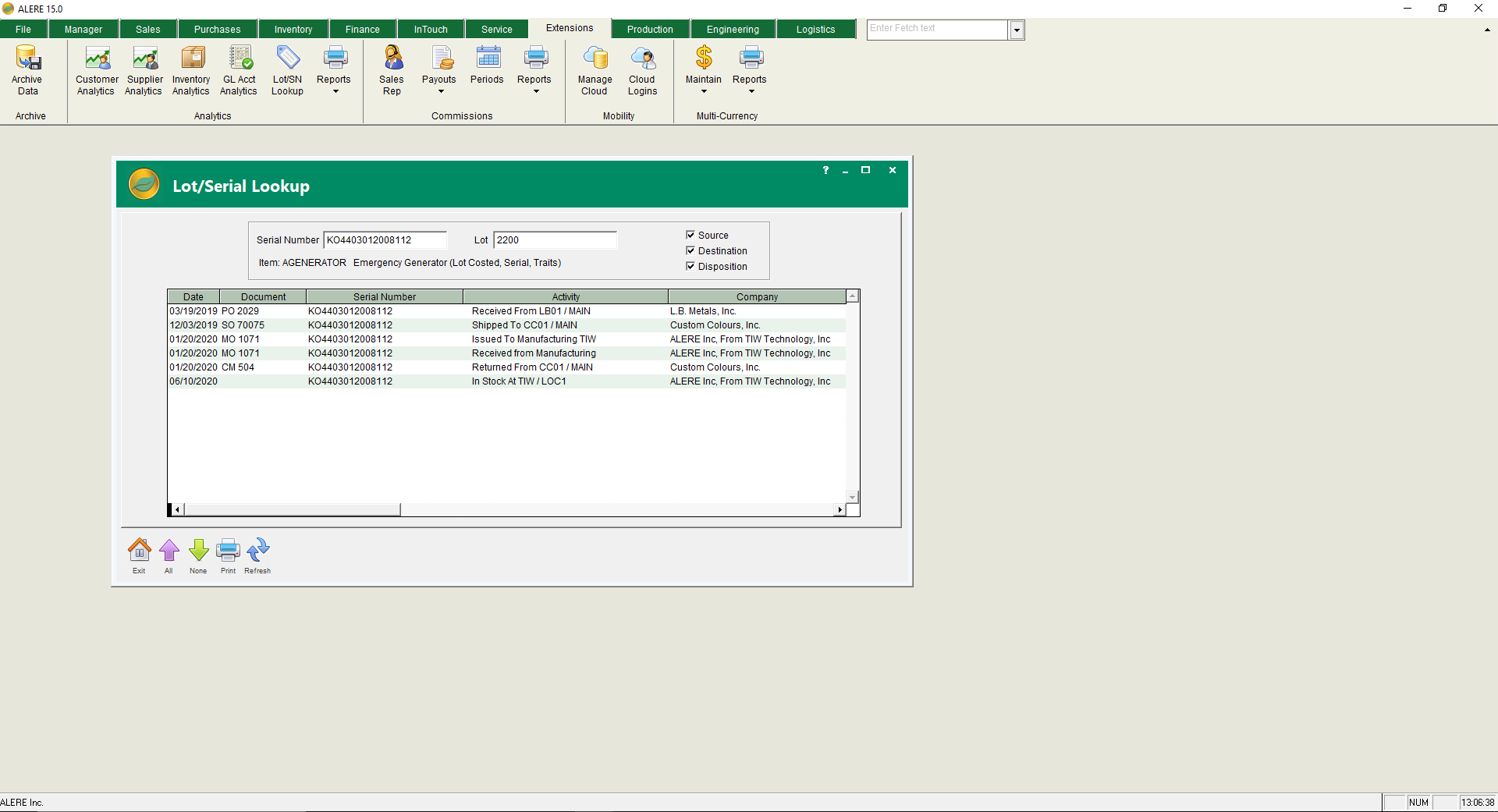Open Cloud Logins

(642, 70)
